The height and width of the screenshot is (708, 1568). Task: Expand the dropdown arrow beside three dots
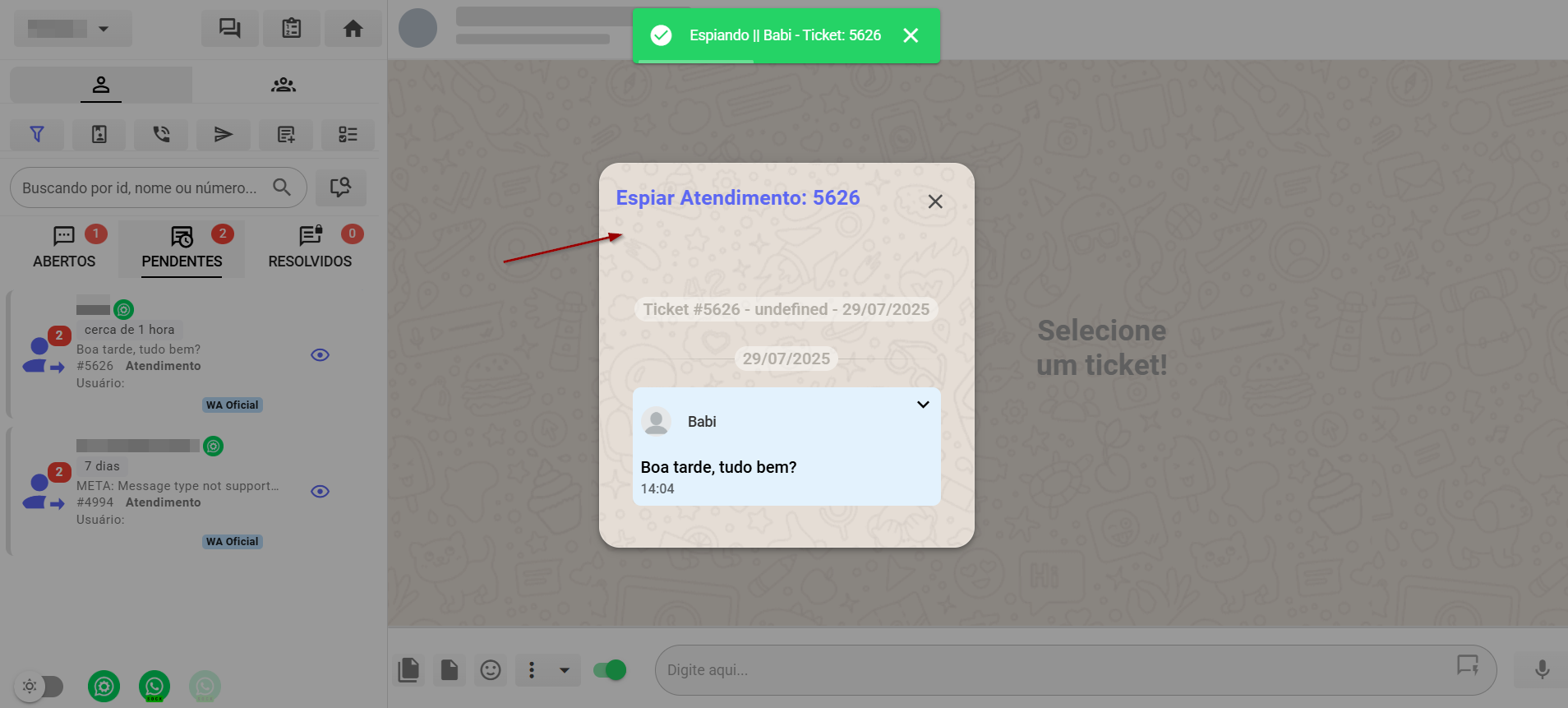(x=565, y=670)
